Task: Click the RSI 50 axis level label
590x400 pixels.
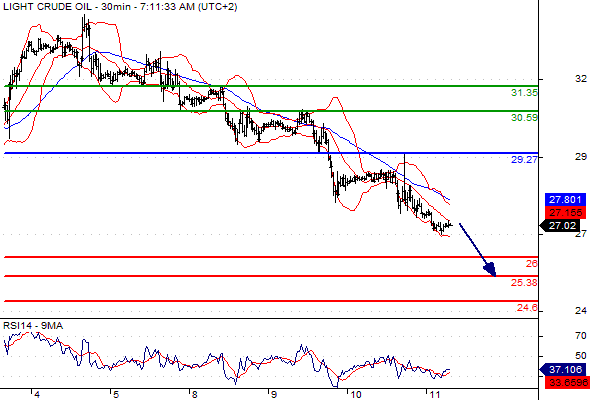Action: (581, 356)
